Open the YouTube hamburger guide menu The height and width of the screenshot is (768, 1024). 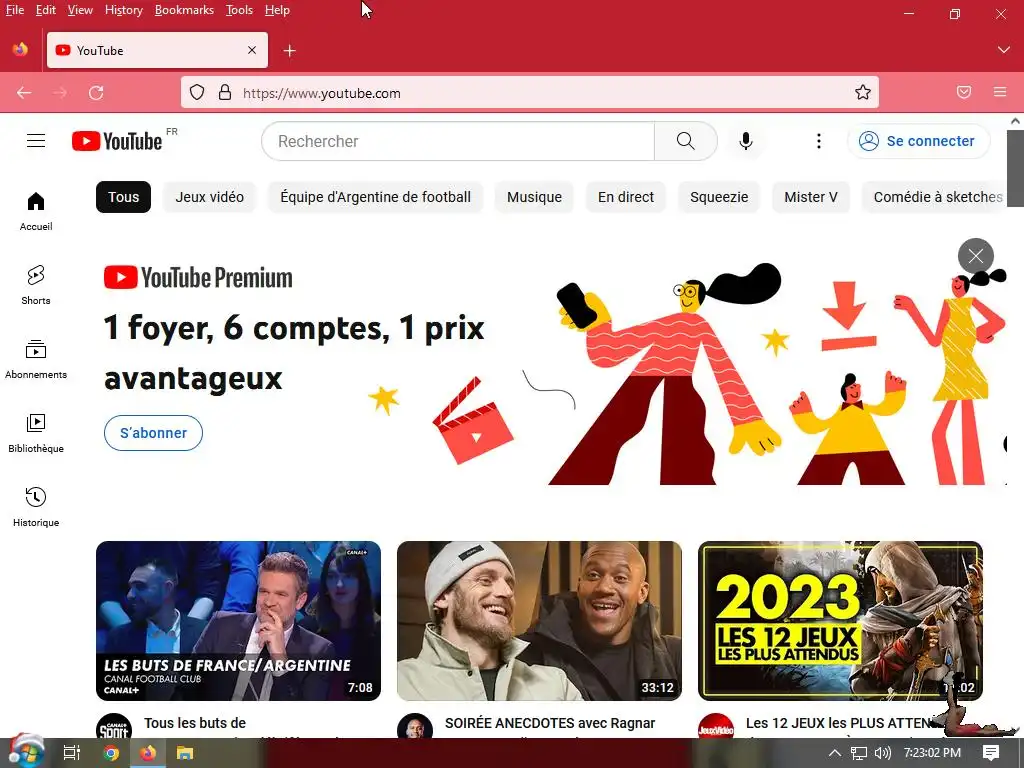pyautogui.click(x=36, y=141)
